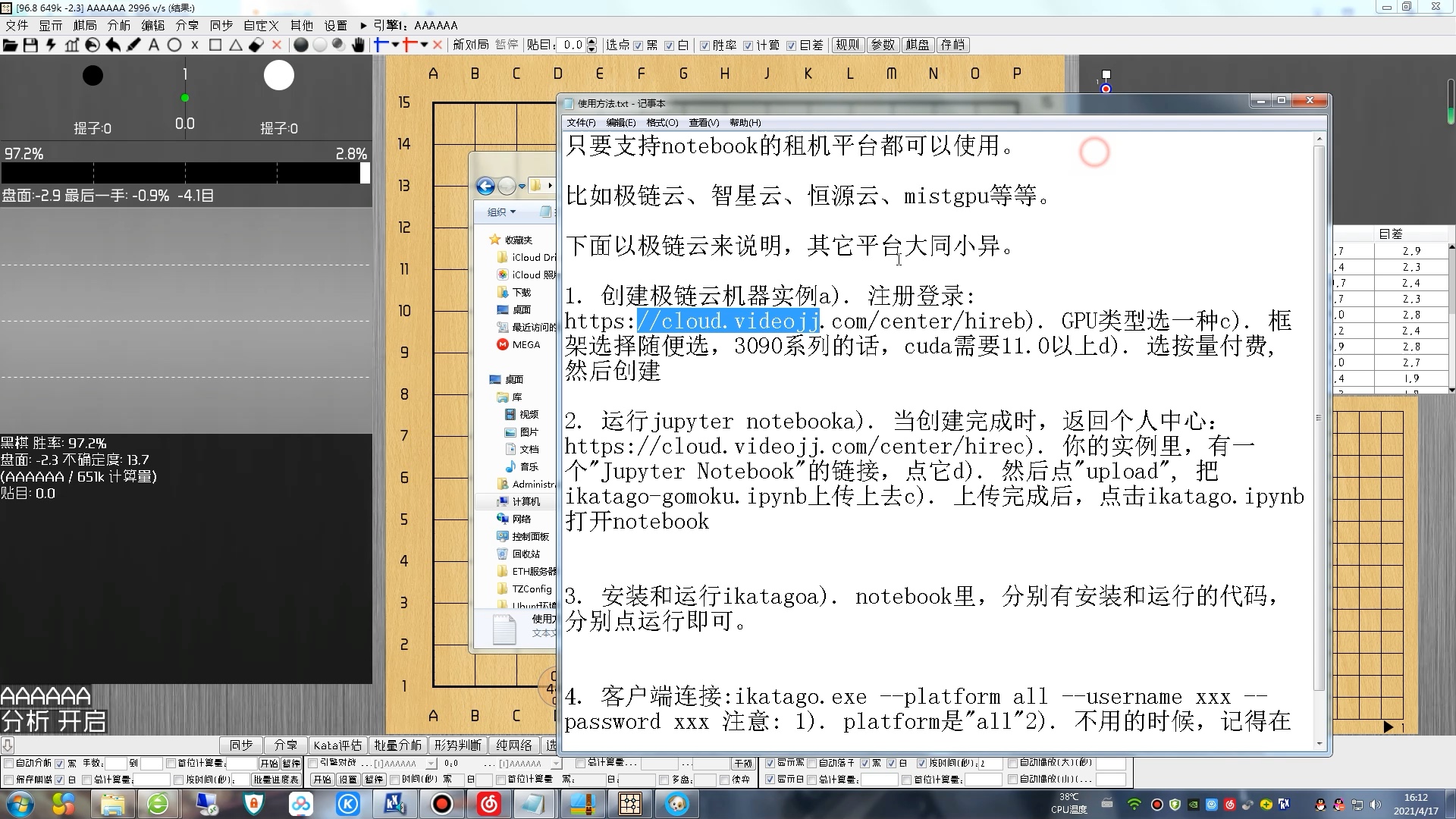Toggle the 显示黑 checkbox
Image resolution: width=1456 pixels, height=819 pixels.
(770, 763)
